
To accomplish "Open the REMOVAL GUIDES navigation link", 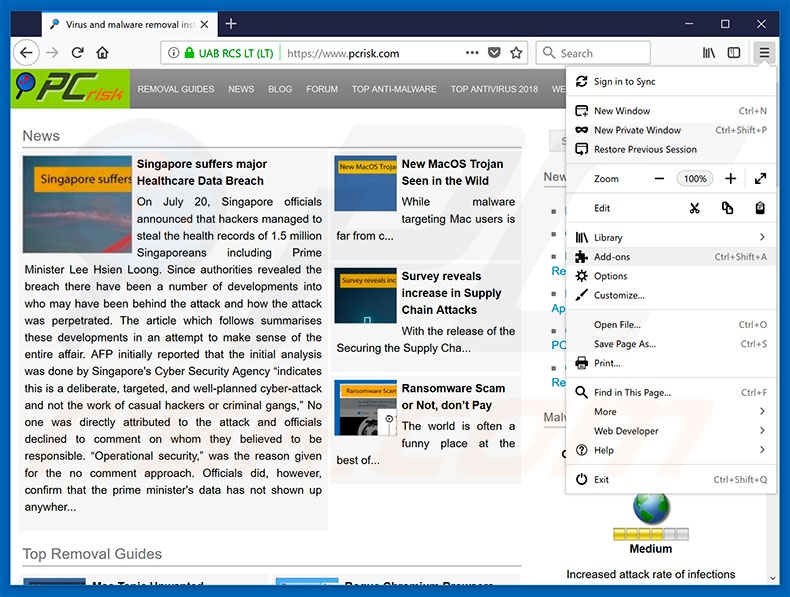I will [x=176, y=89].
